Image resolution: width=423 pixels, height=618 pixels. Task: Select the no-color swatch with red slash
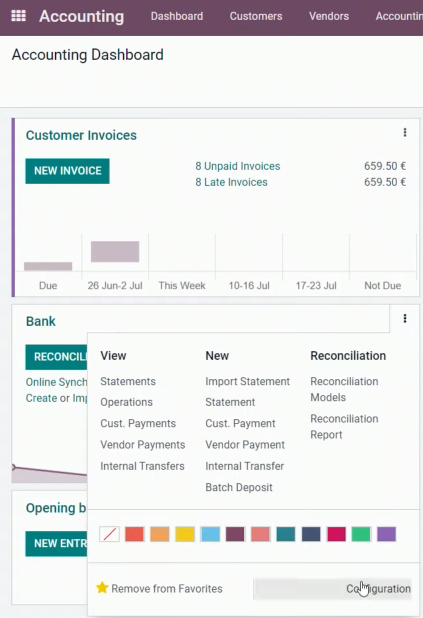110,534
